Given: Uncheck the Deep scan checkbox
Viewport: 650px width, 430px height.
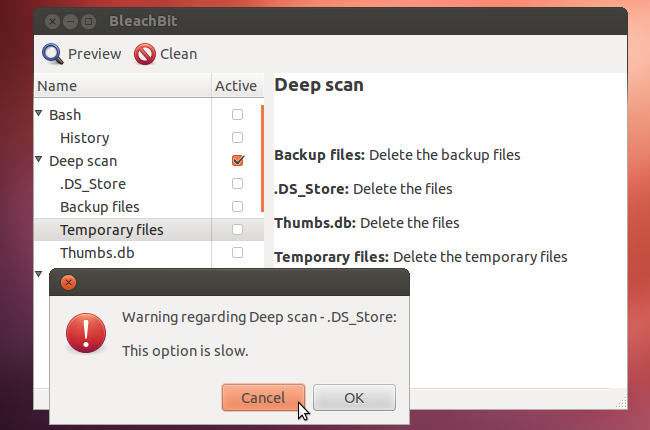Looking at the screenshot, I should [238, 160].
